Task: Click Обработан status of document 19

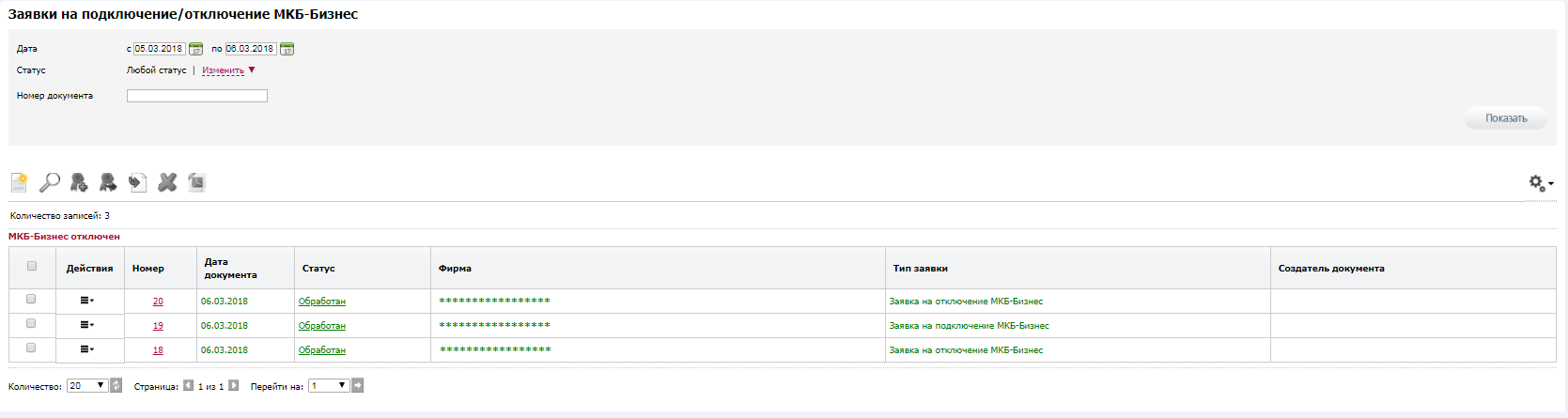Action: [322, 326]
